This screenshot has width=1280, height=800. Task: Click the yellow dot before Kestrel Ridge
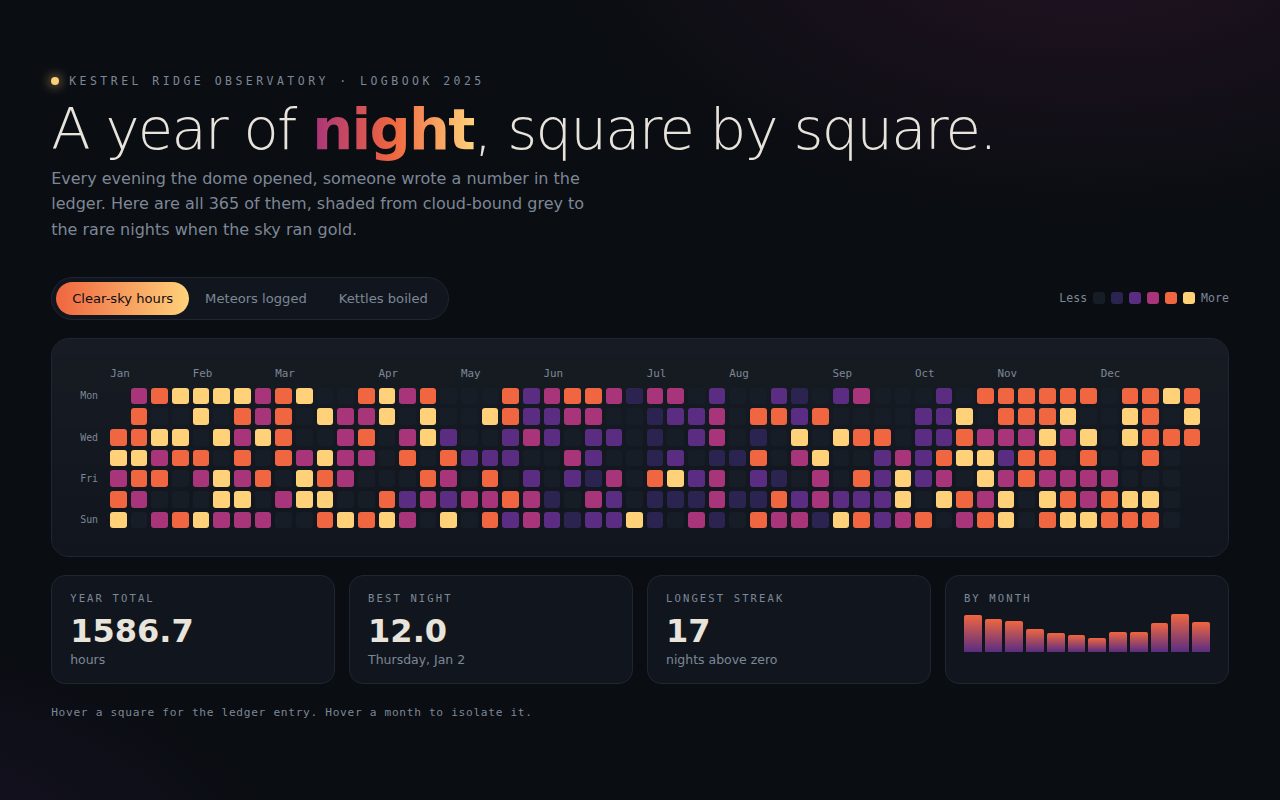[55, 81]
